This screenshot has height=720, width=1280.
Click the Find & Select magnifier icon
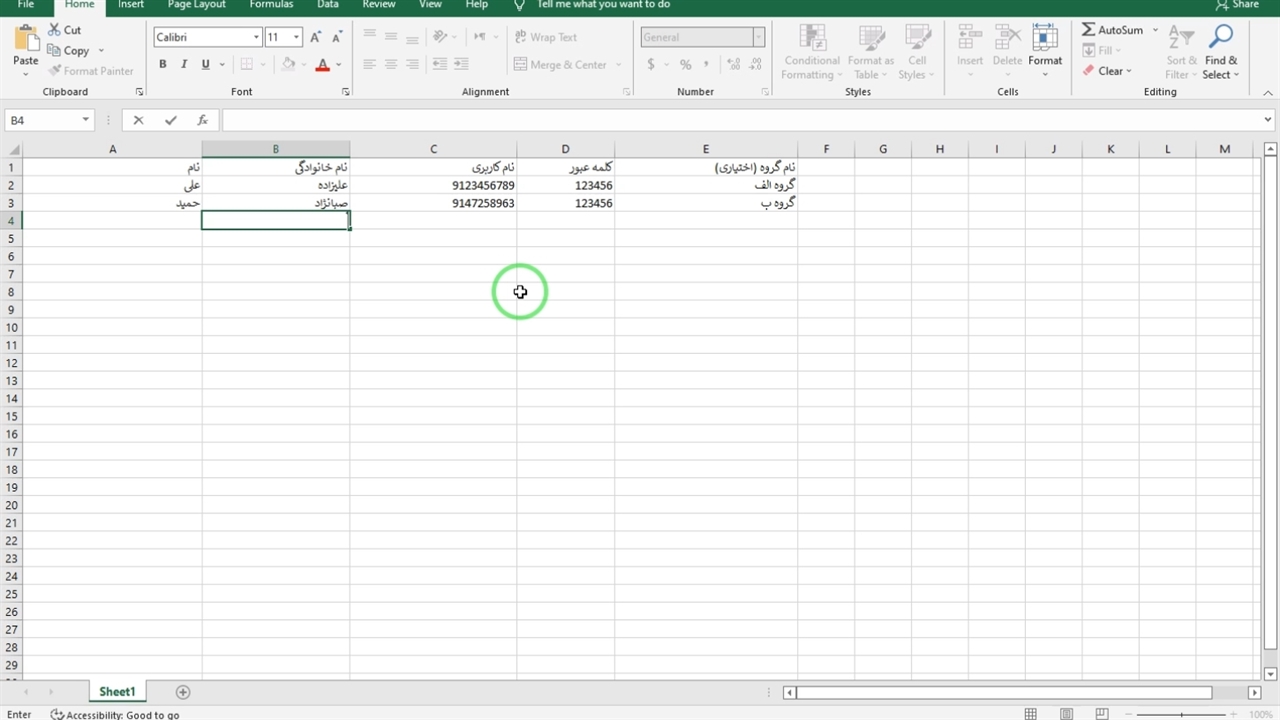point(1220,39)
